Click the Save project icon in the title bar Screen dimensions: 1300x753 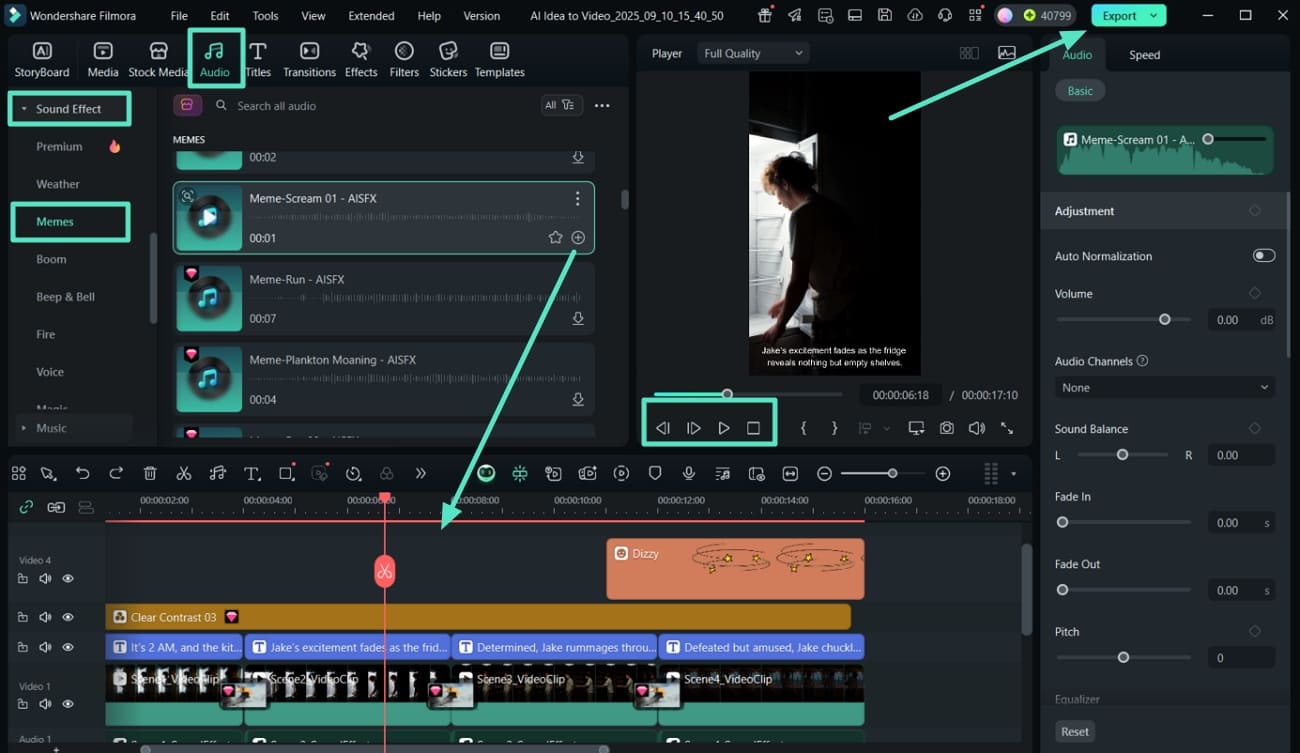(885, 16)
